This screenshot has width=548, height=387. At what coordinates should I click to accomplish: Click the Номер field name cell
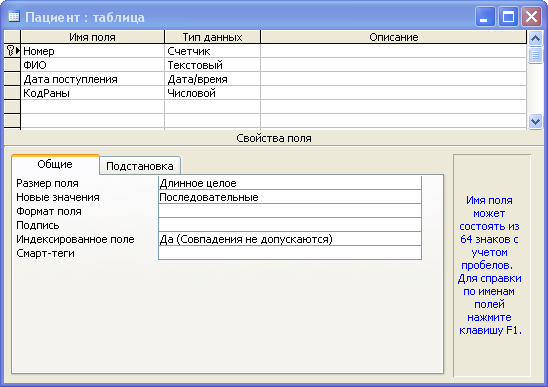pos(93,51)
